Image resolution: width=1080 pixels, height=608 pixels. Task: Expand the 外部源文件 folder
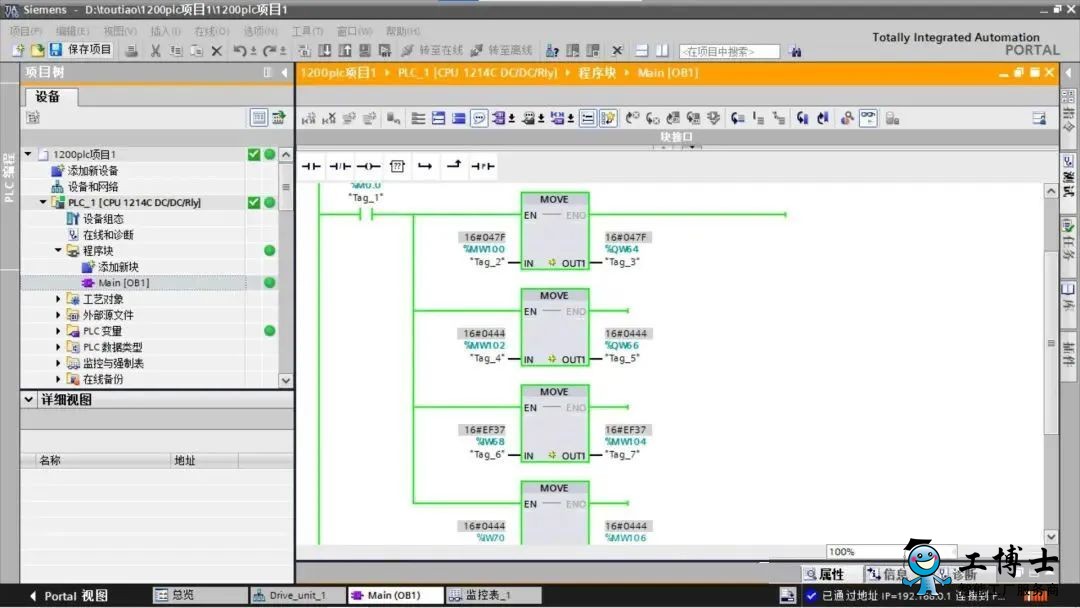[59, 315]
